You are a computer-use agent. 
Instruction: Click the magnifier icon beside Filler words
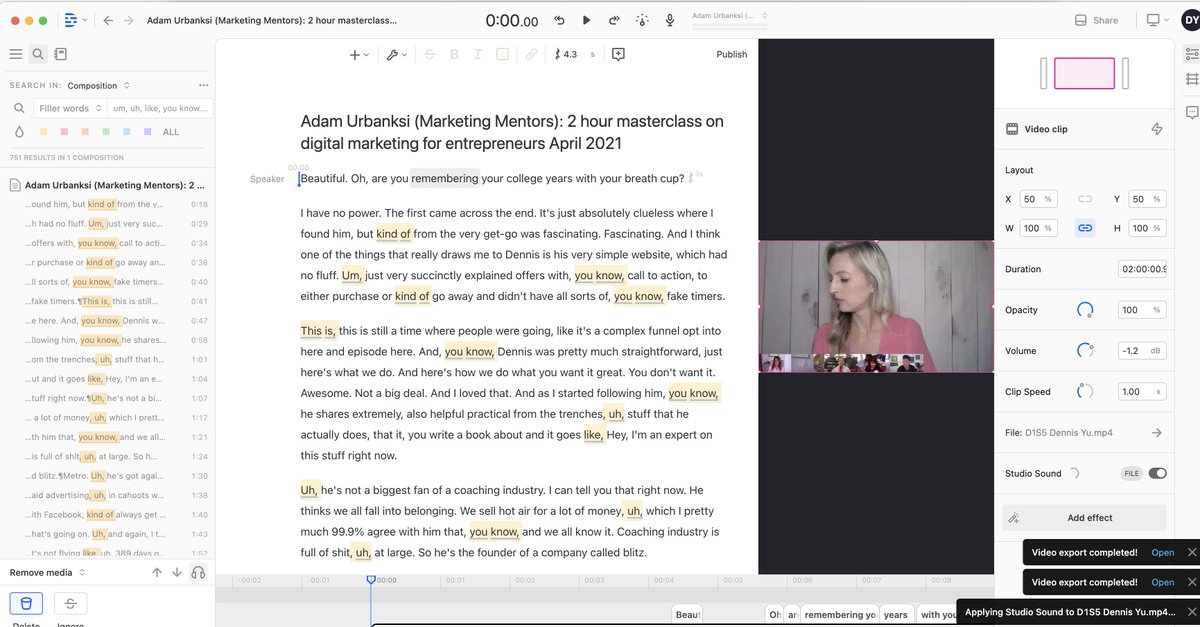coord(19,108)
